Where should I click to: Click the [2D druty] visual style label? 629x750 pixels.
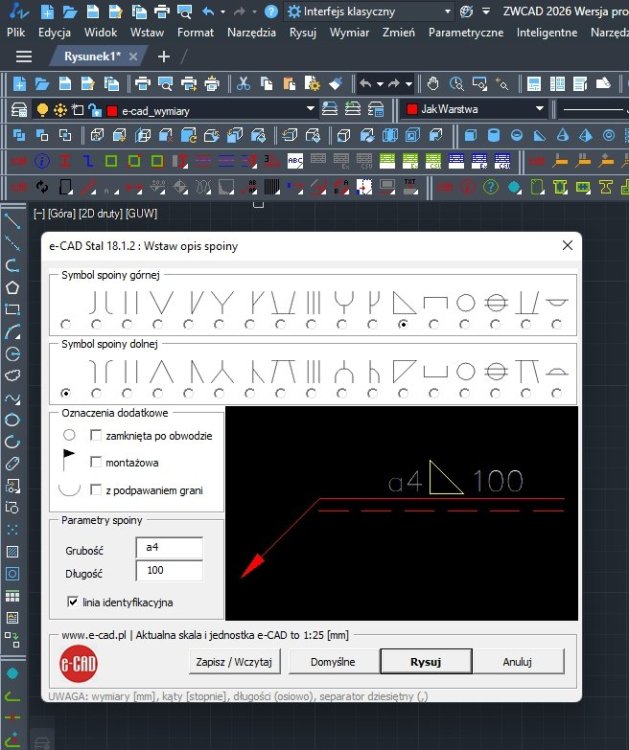[x=100, y=213]
